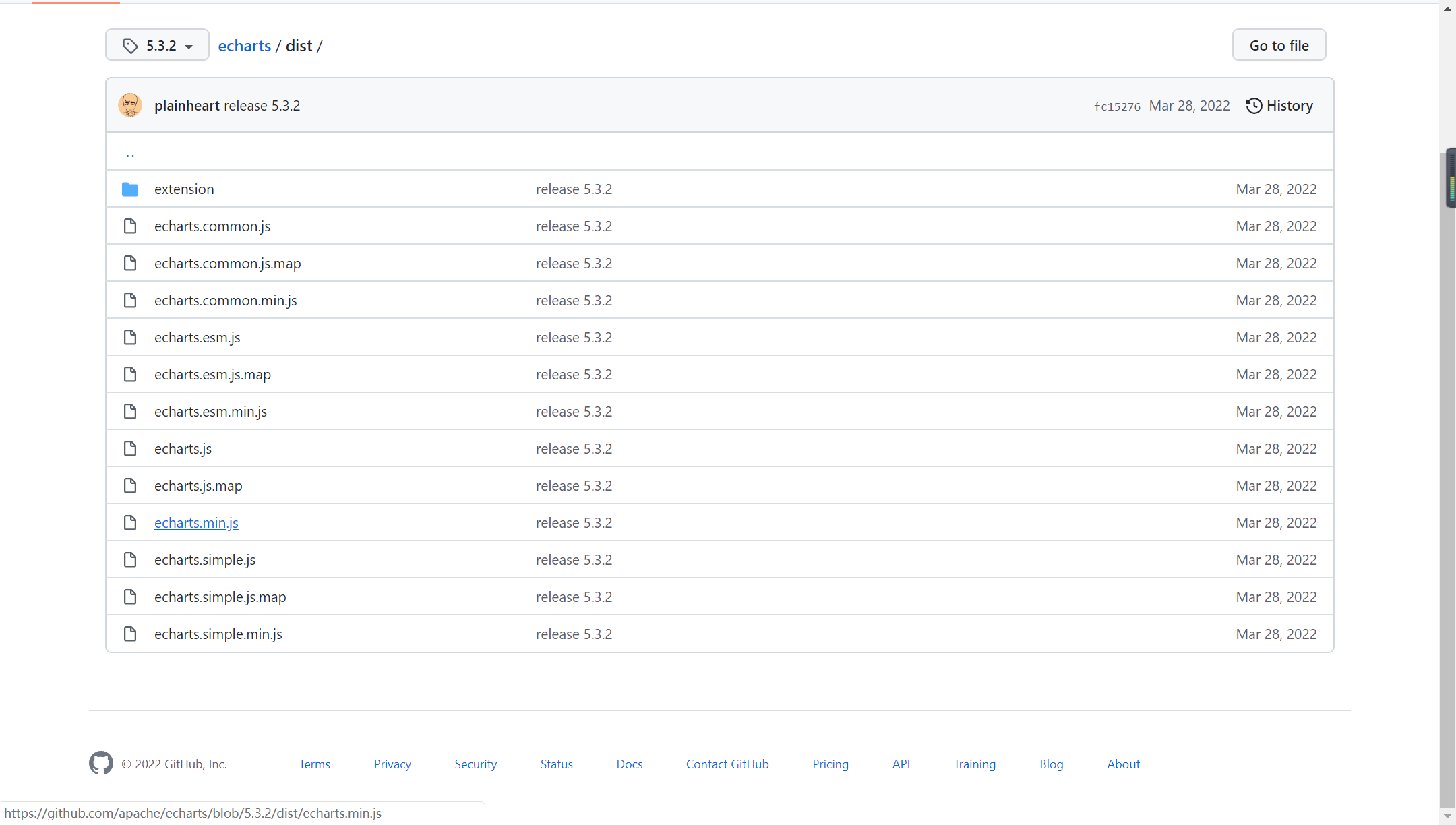Open the echarts.min.js file link
Screen dimensions: 1456x825
point(196,523)
